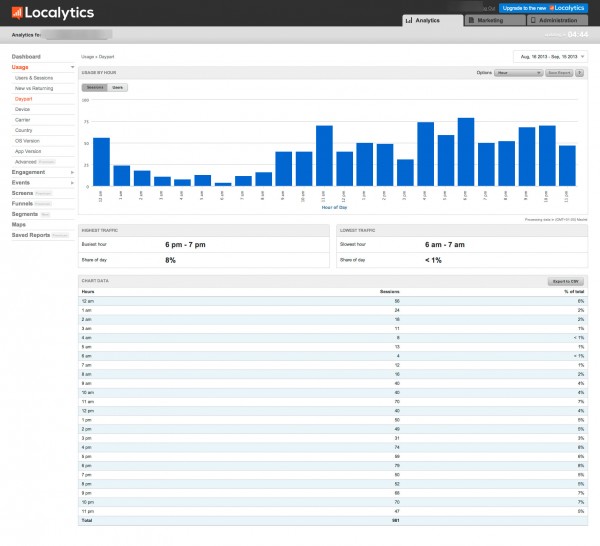Image resolution: width=600 pixels, height=546 pixels.
Task: Click the Save Report button
Action: [x=559, y=73]
